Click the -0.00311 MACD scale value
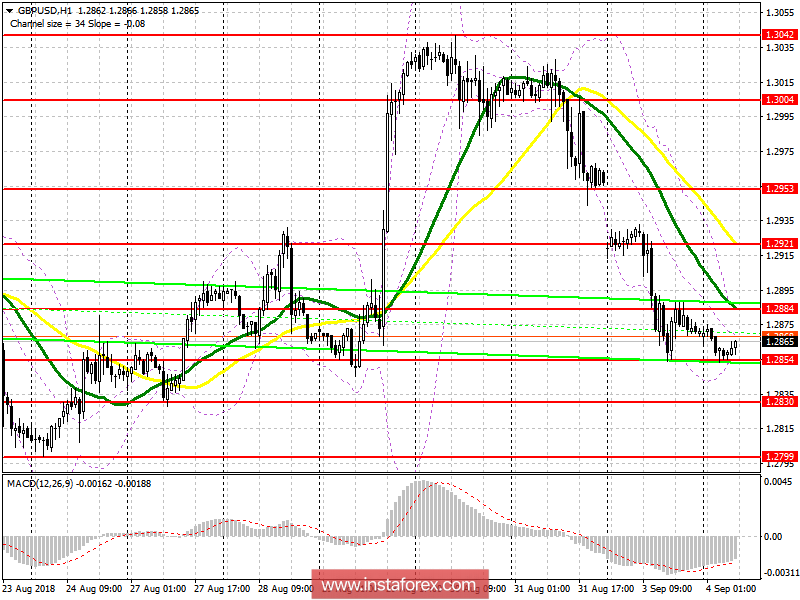 pyautogui.click(x=781, y=573)
